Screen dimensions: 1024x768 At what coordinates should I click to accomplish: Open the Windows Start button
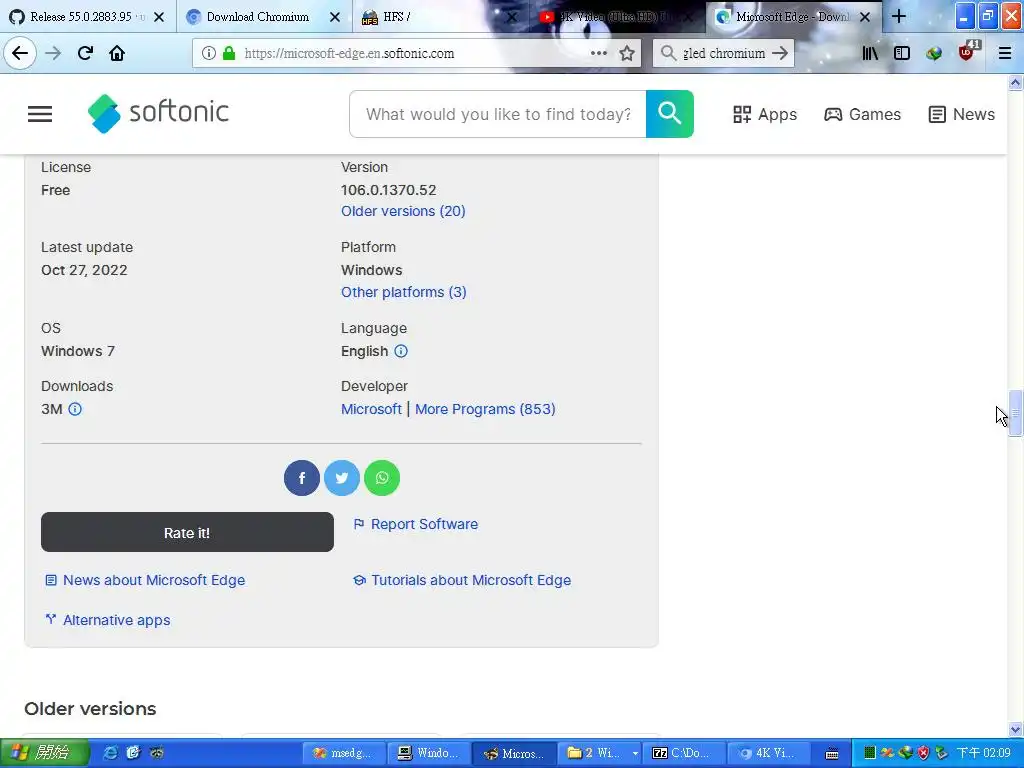(x=44, y=753)
